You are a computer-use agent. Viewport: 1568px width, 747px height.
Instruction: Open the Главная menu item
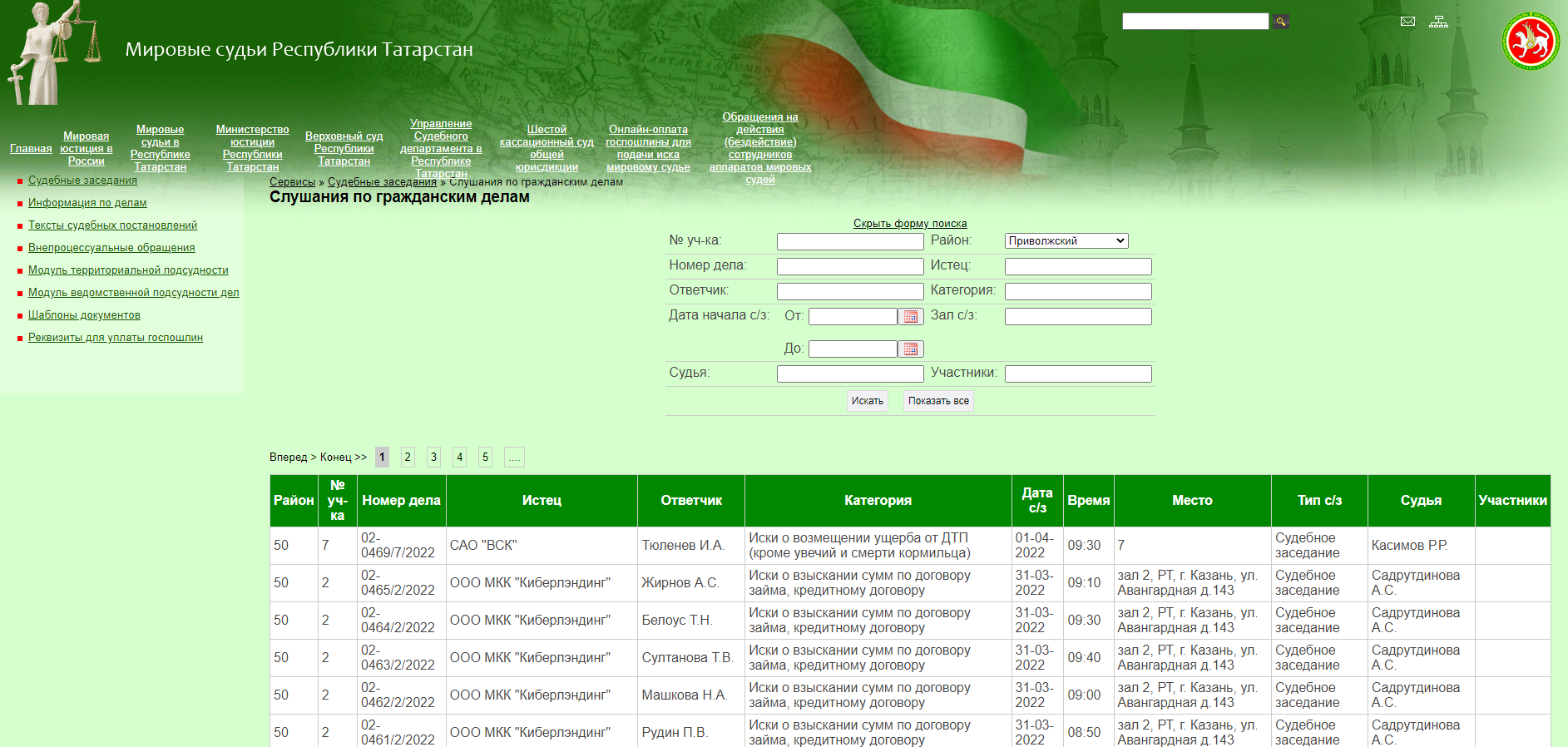pyautogui.click(x=31, y=149)
